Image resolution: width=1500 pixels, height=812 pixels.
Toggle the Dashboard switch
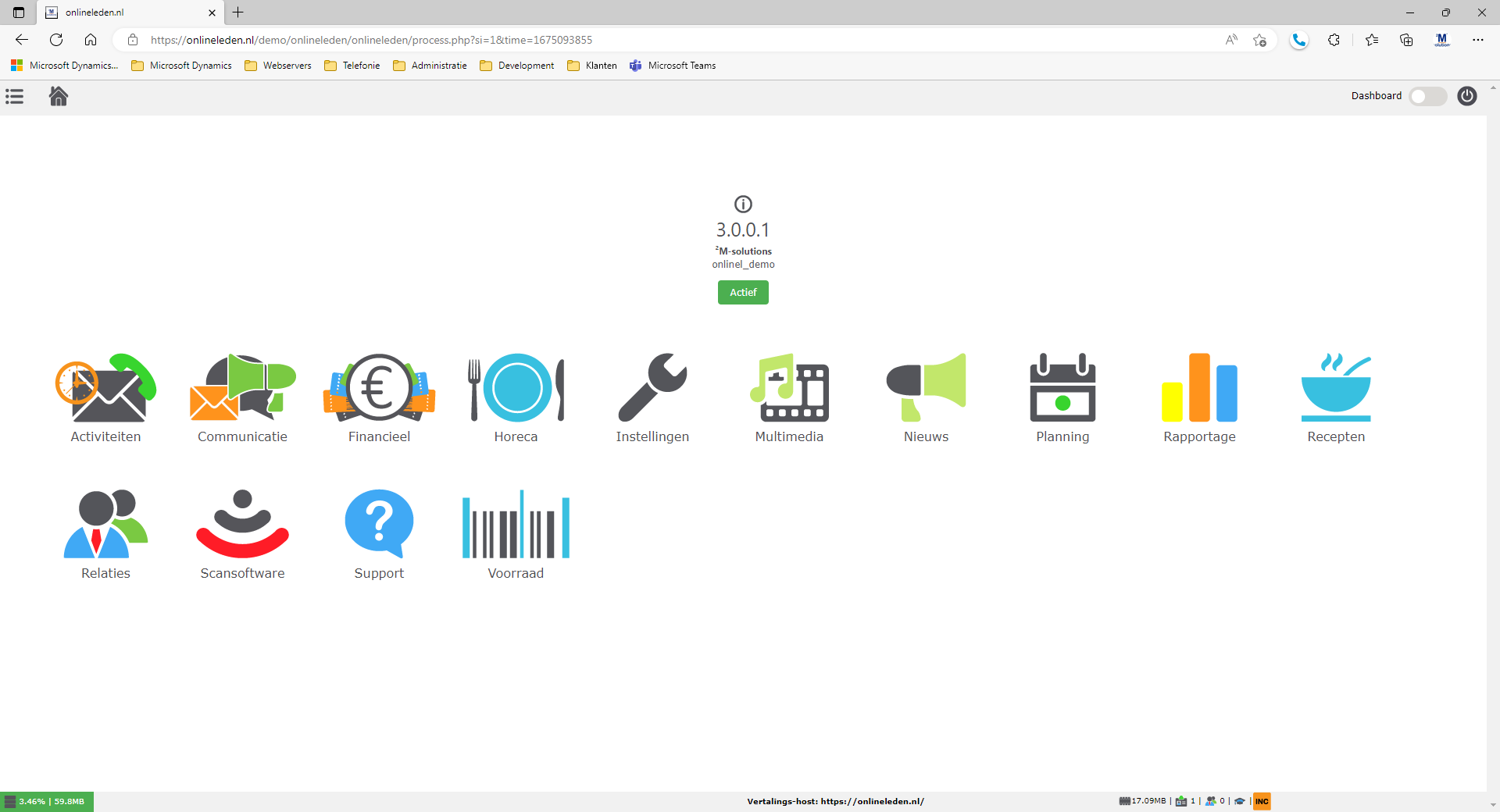click(1427, 96)
